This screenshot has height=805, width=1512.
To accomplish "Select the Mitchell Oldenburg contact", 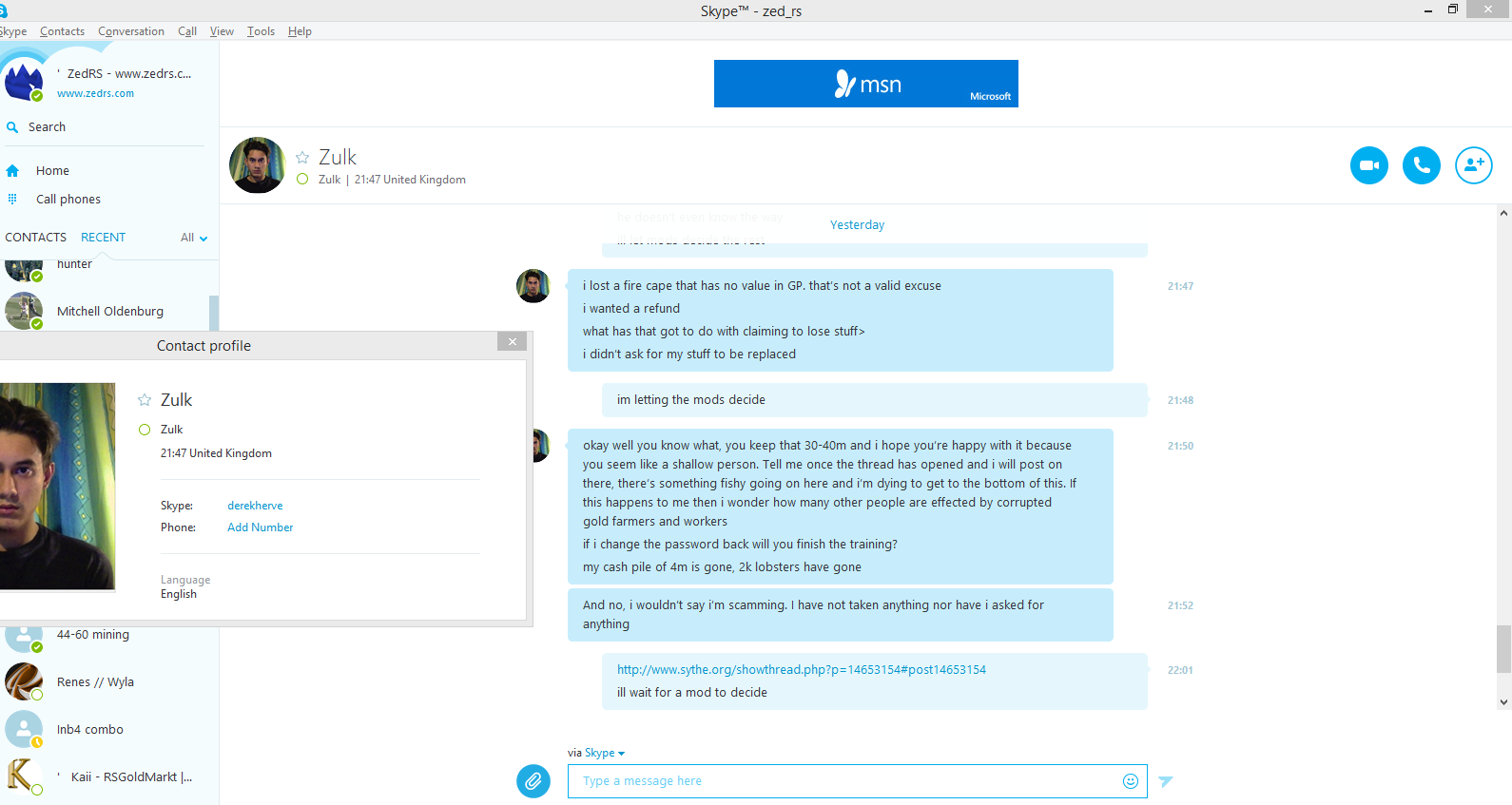I will [x=109, y=311].
